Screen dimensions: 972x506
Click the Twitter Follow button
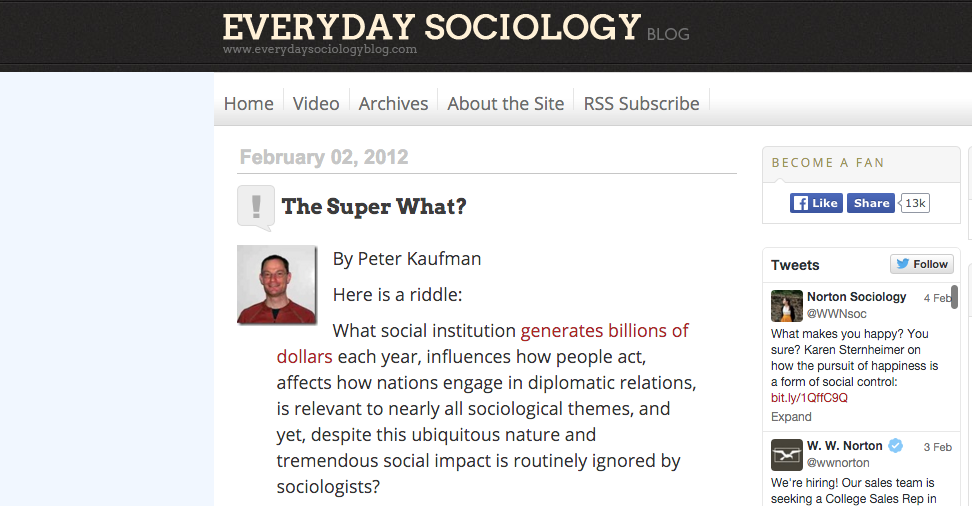coord(921,264)
